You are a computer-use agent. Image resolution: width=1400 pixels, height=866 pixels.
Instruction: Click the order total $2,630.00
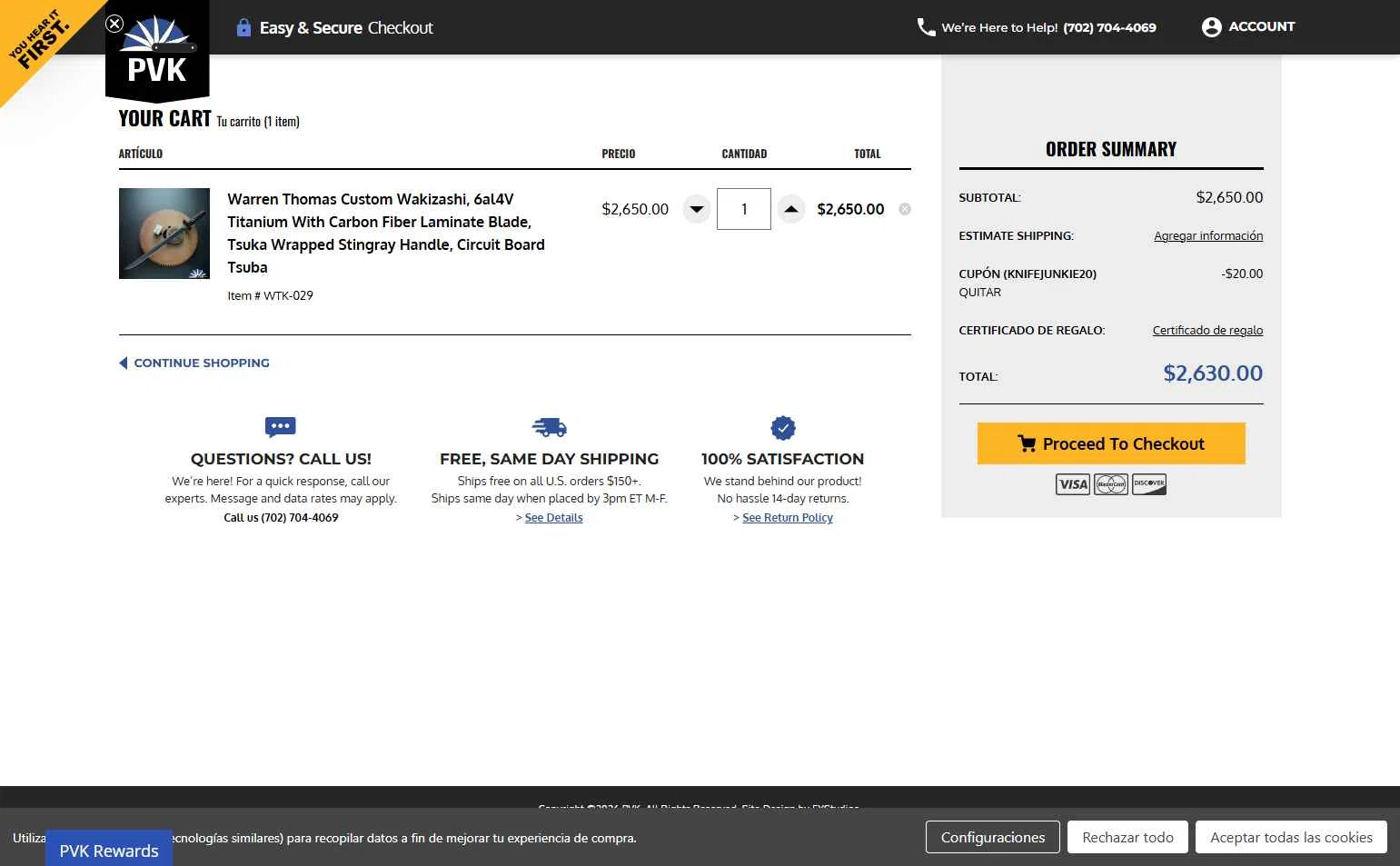point(1213,373)
